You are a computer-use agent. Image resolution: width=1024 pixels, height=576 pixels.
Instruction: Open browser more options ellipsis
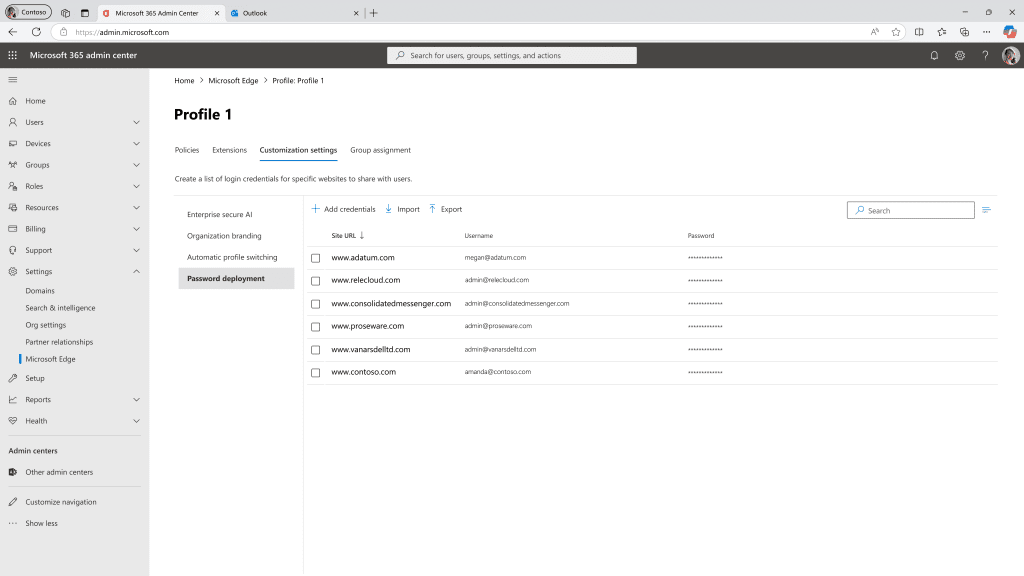tap(986, 32)
